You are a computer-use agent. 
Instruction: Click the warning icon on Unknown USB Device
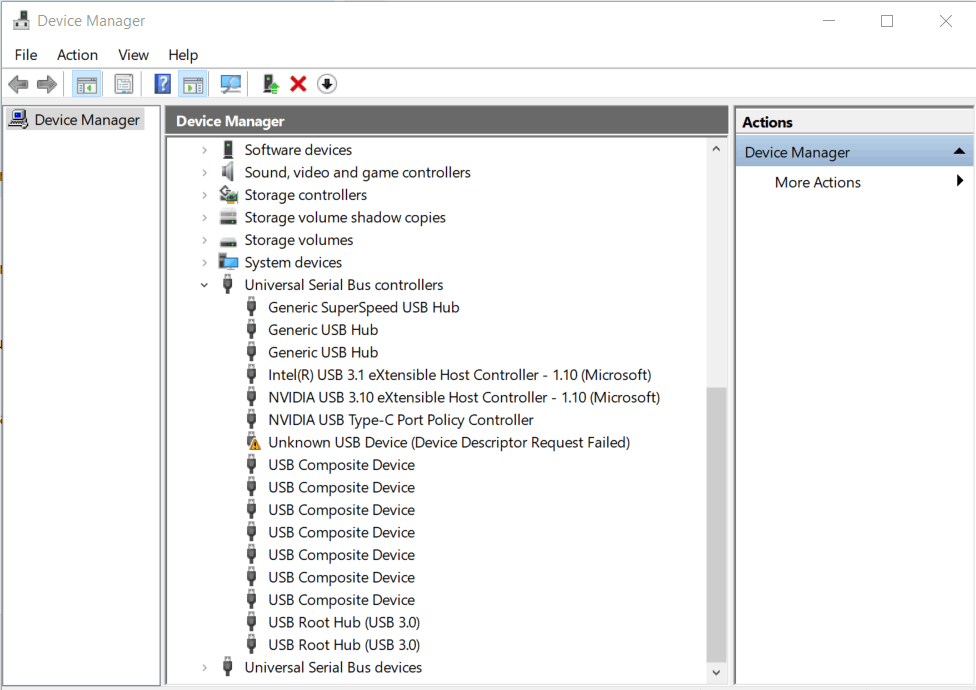[x=253, y=442]
